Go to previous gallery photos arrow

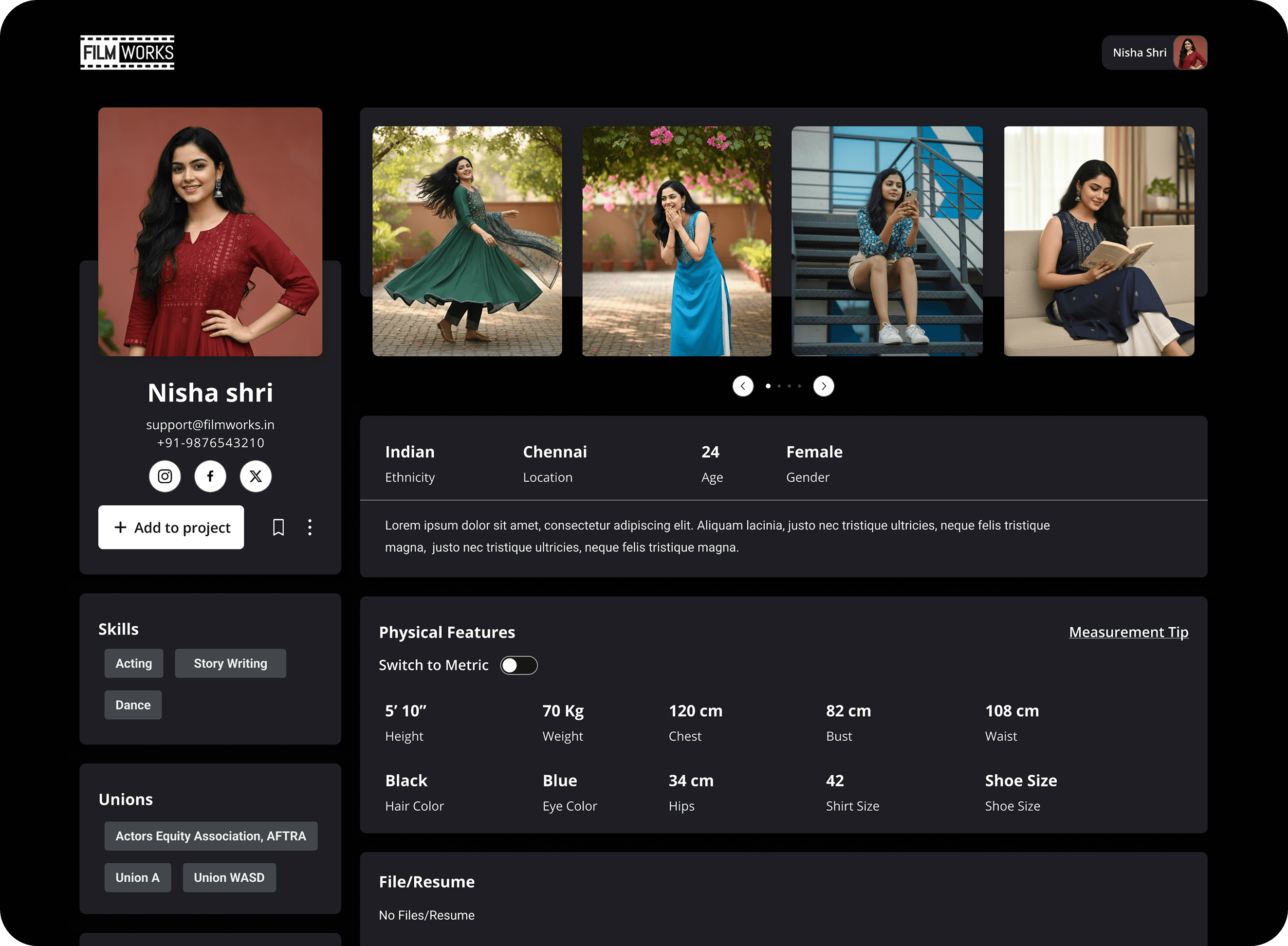coord(743,386)
